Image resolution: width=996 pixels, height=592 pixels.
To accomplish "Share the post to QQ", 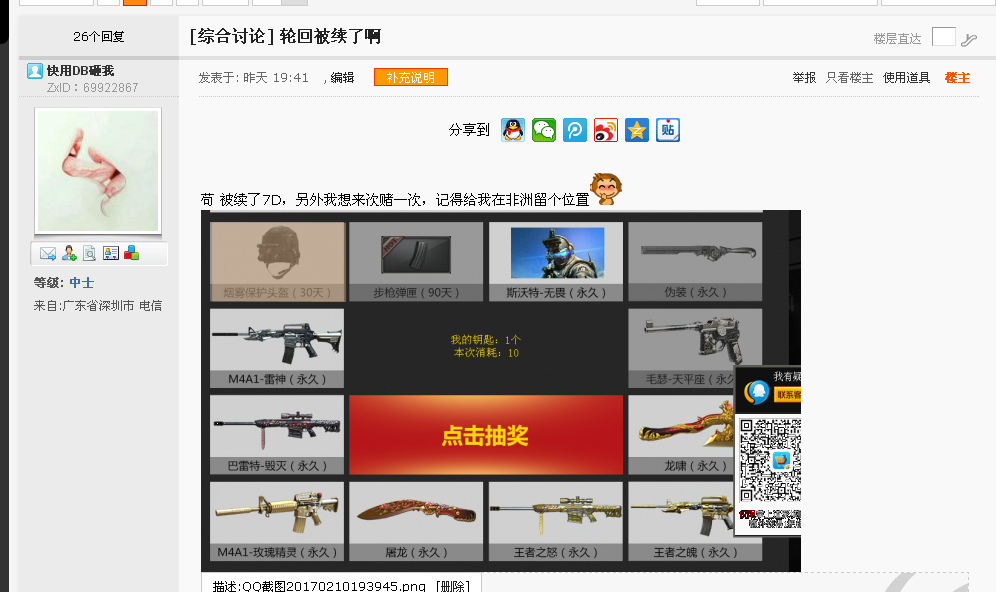I will 513,130.
